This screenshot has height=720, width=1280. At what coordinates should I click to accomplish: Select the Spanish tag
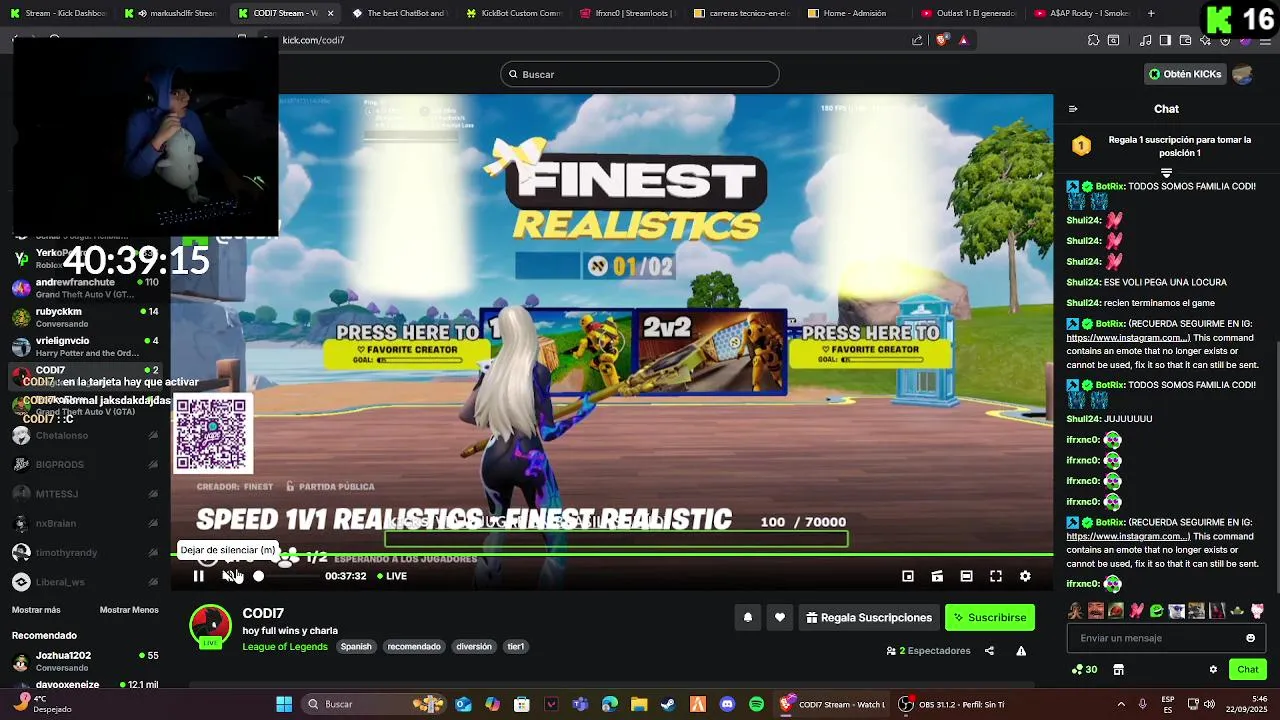(x=356, y=647)
